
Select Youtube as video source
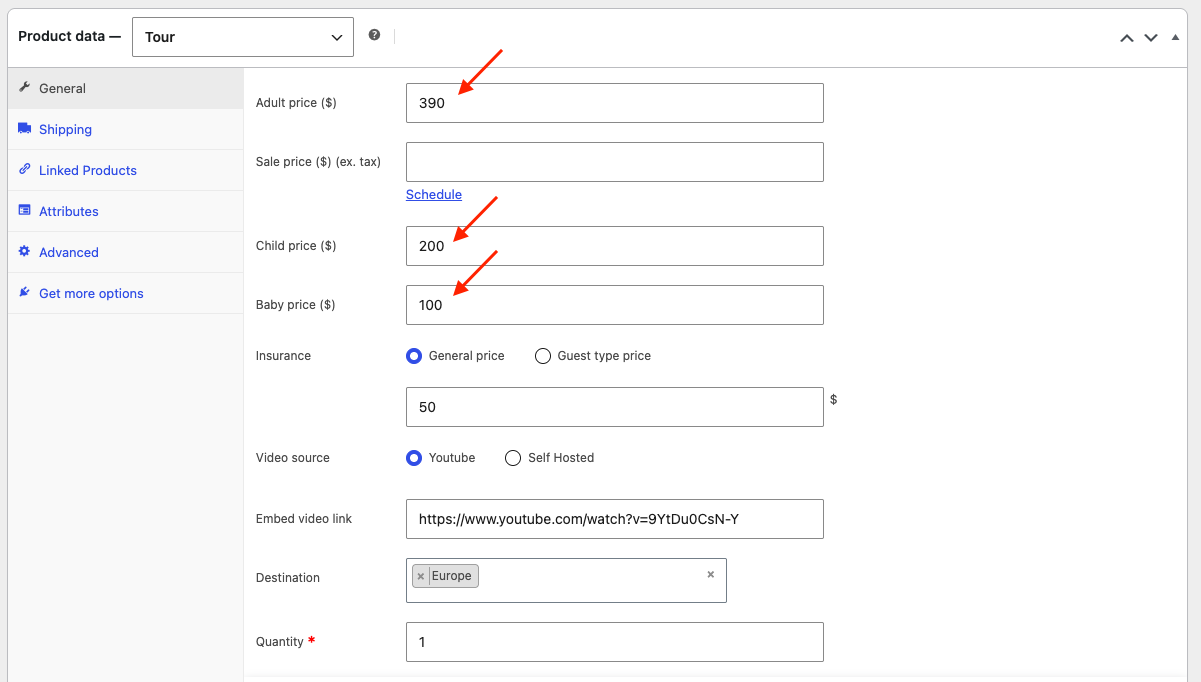pyautogui.click(x=414, y=458)
